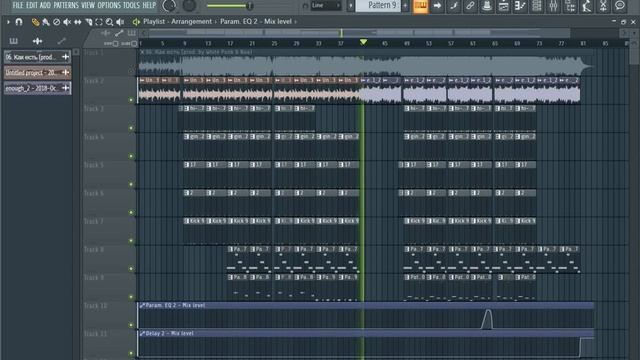Viewport: 640px width, 360px height.
Task: Mute Track 8 with its green dot
Action: click(131, 269)
